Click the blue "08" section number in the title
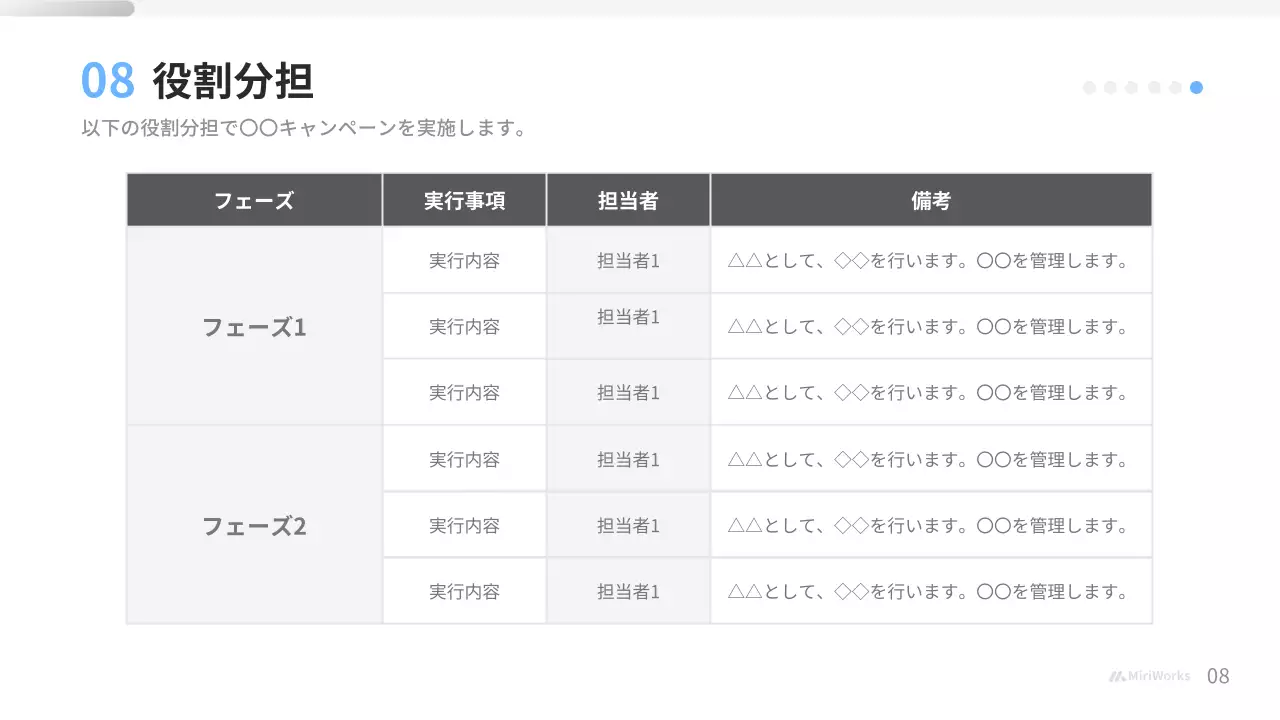1280x720 pixels. point(107,81)
